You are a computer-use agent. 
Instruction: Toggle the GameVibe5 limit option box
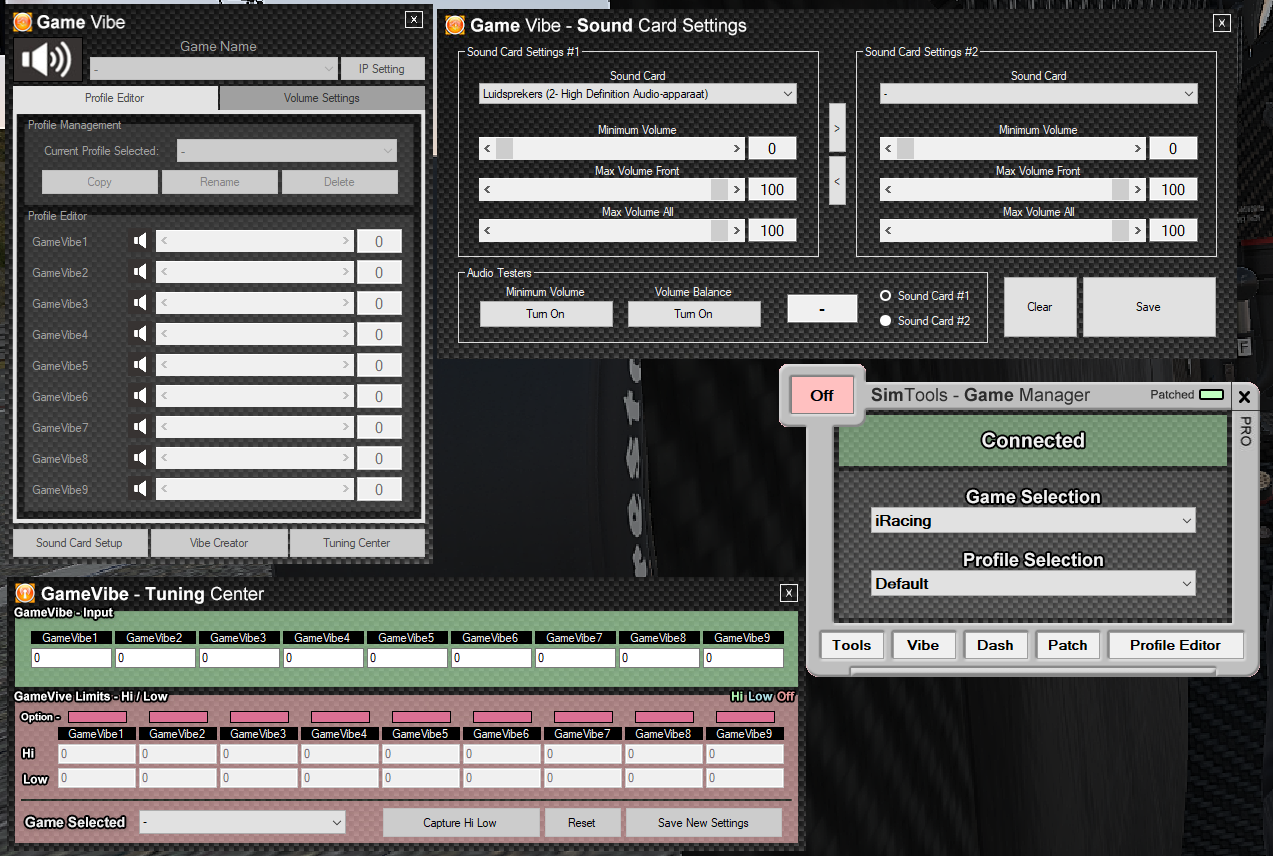click(421, 717)
